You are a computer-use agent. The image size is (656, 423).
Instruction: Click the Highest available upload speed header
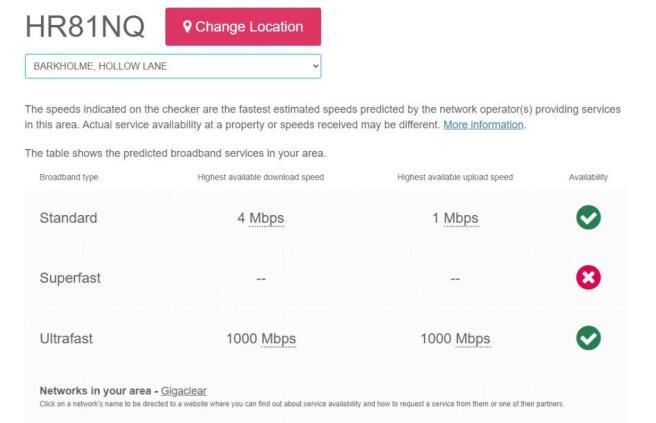pos(455,177)
